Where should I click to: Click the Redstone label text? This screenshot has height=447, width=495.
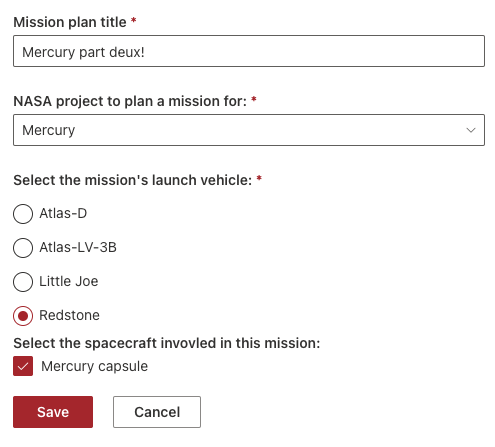[x=69, y=315]
